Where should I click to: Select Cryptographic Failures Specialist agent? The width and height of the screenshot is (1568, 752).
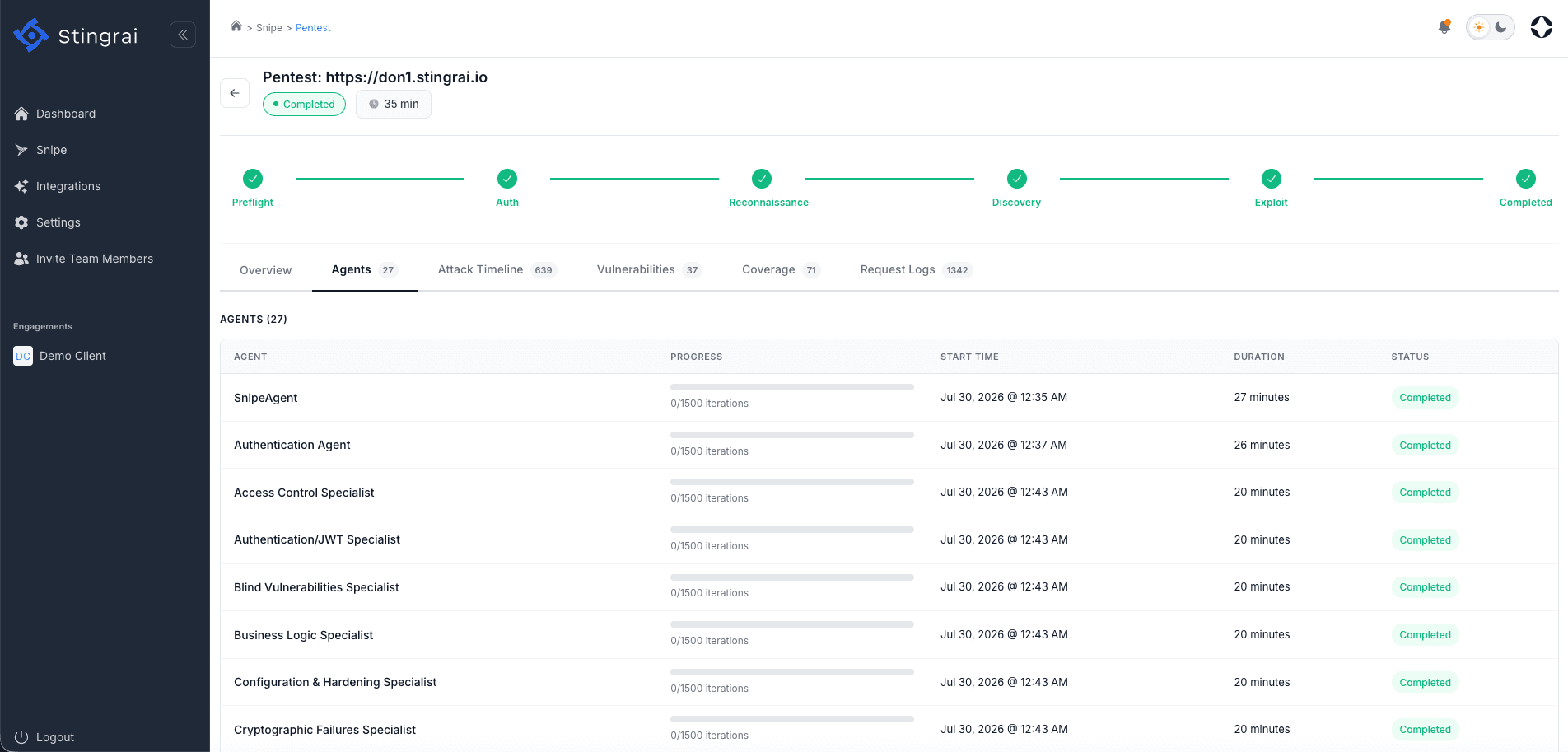point(324,730)
